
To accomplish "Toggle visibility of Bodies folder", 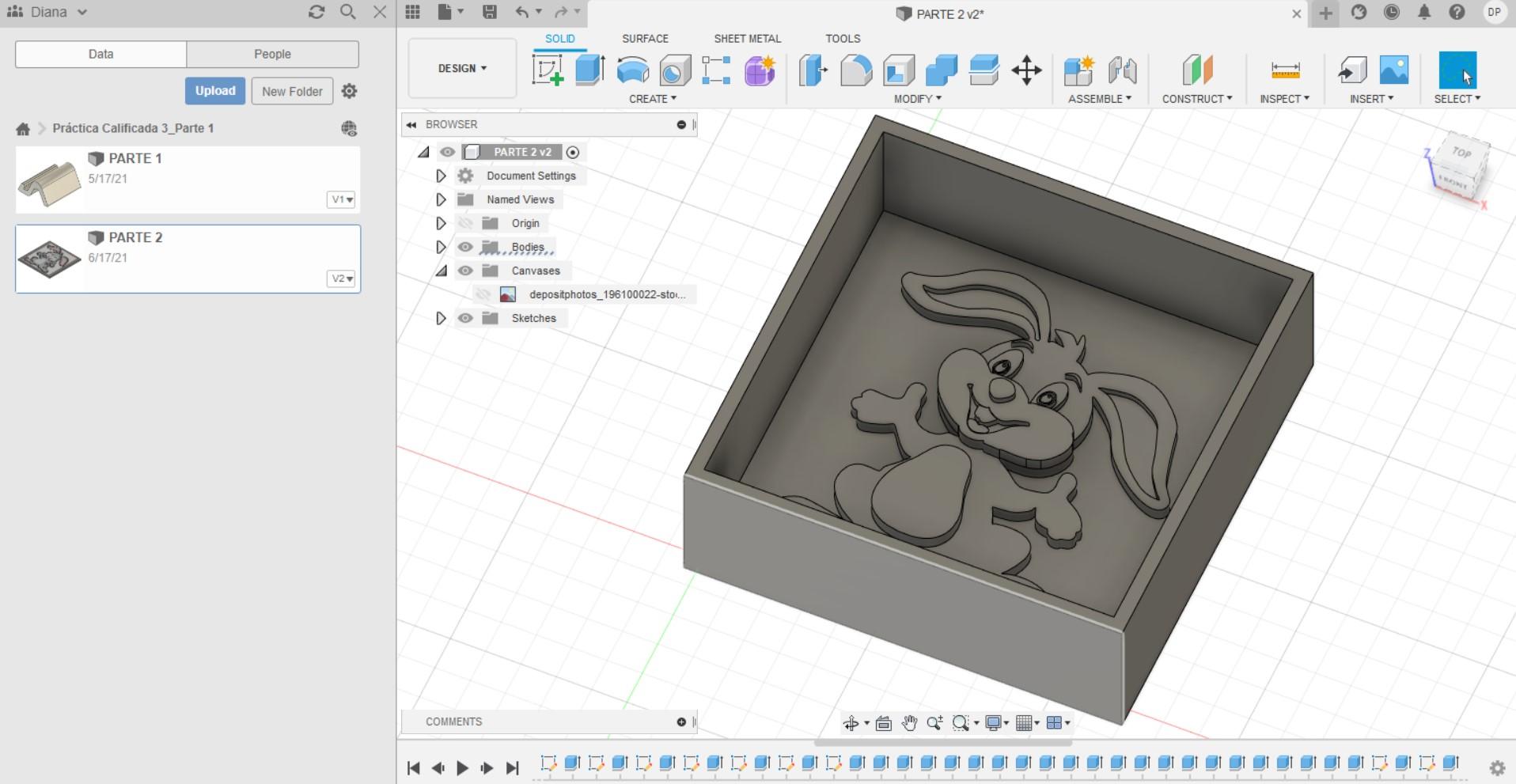I will tap(465, 247).
